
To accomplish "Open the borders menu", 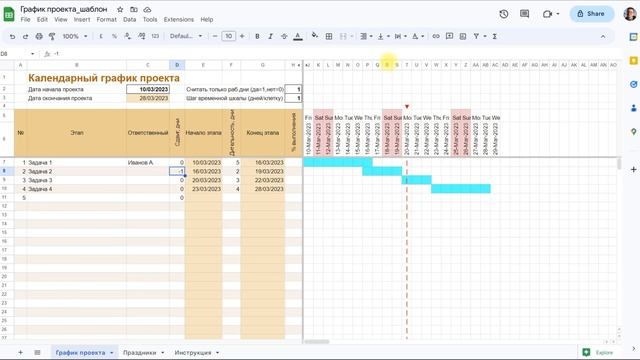I will click(329, 36).
